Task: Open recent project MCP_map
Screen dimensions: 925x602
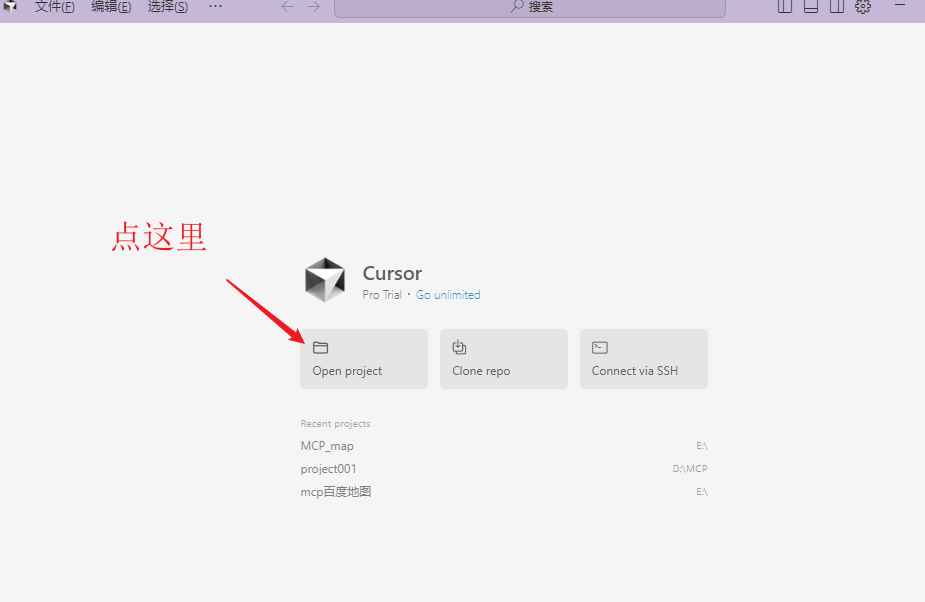Action: coord(504,446)
